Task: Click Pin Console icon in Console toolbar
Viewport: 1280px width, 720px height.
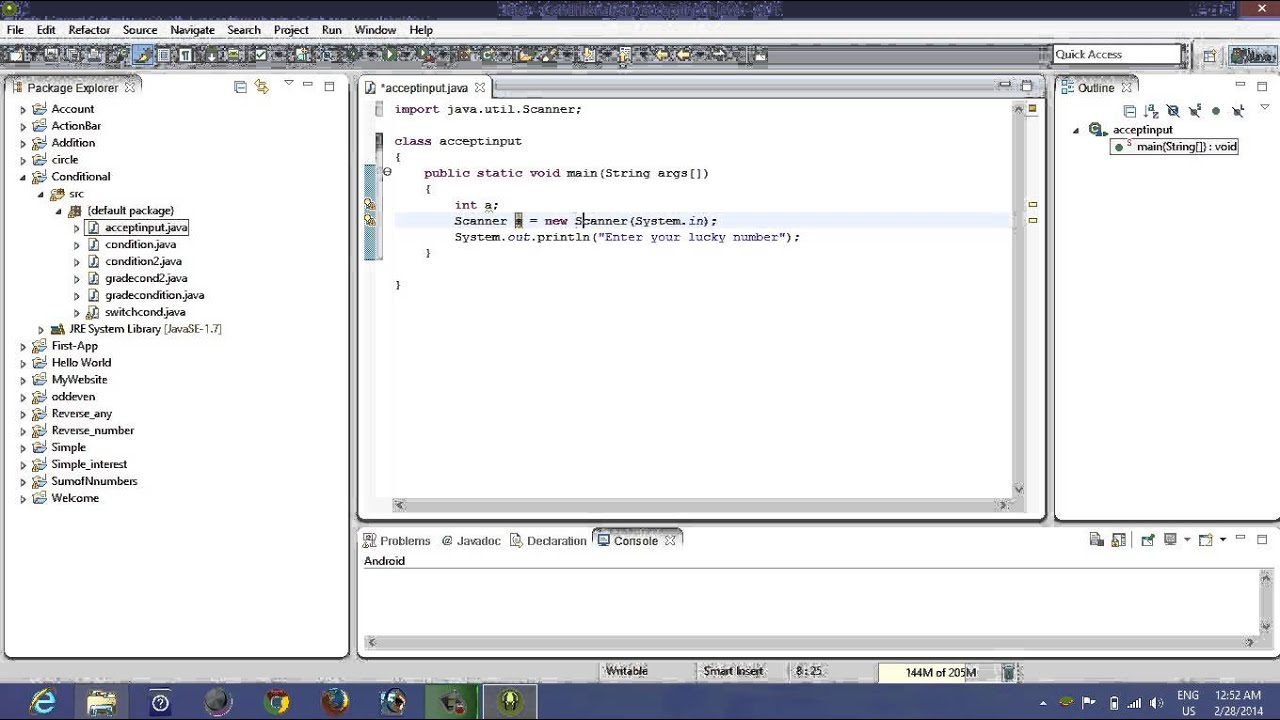Action: pyautogui.click(x=1147, y=540)
